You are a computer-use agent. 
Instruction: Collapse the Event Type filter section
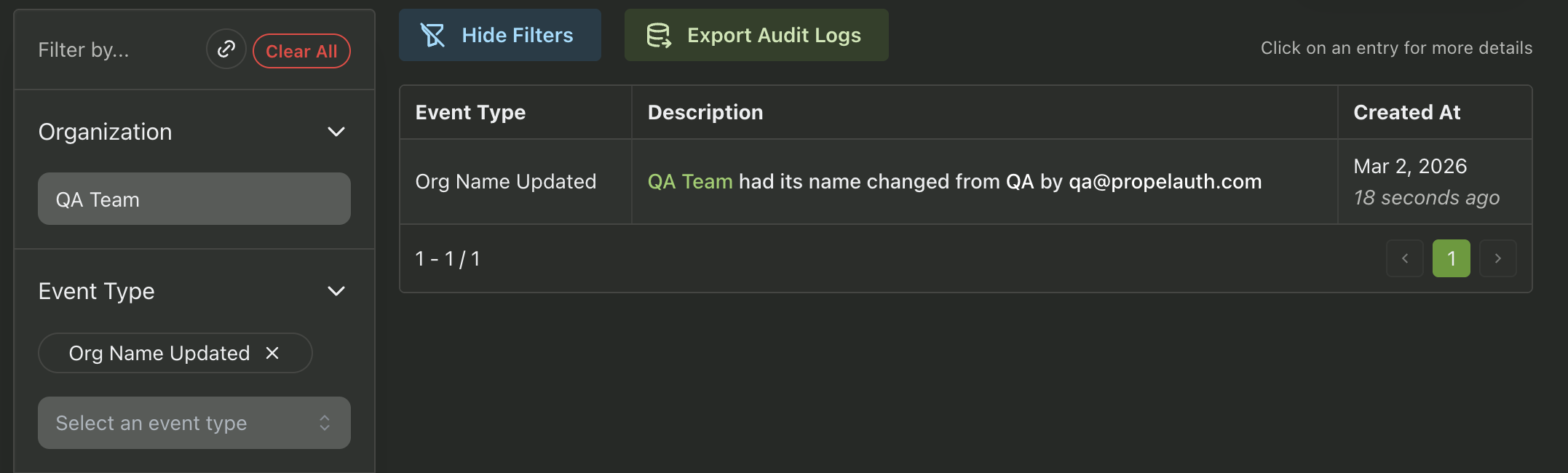point(336,291)
